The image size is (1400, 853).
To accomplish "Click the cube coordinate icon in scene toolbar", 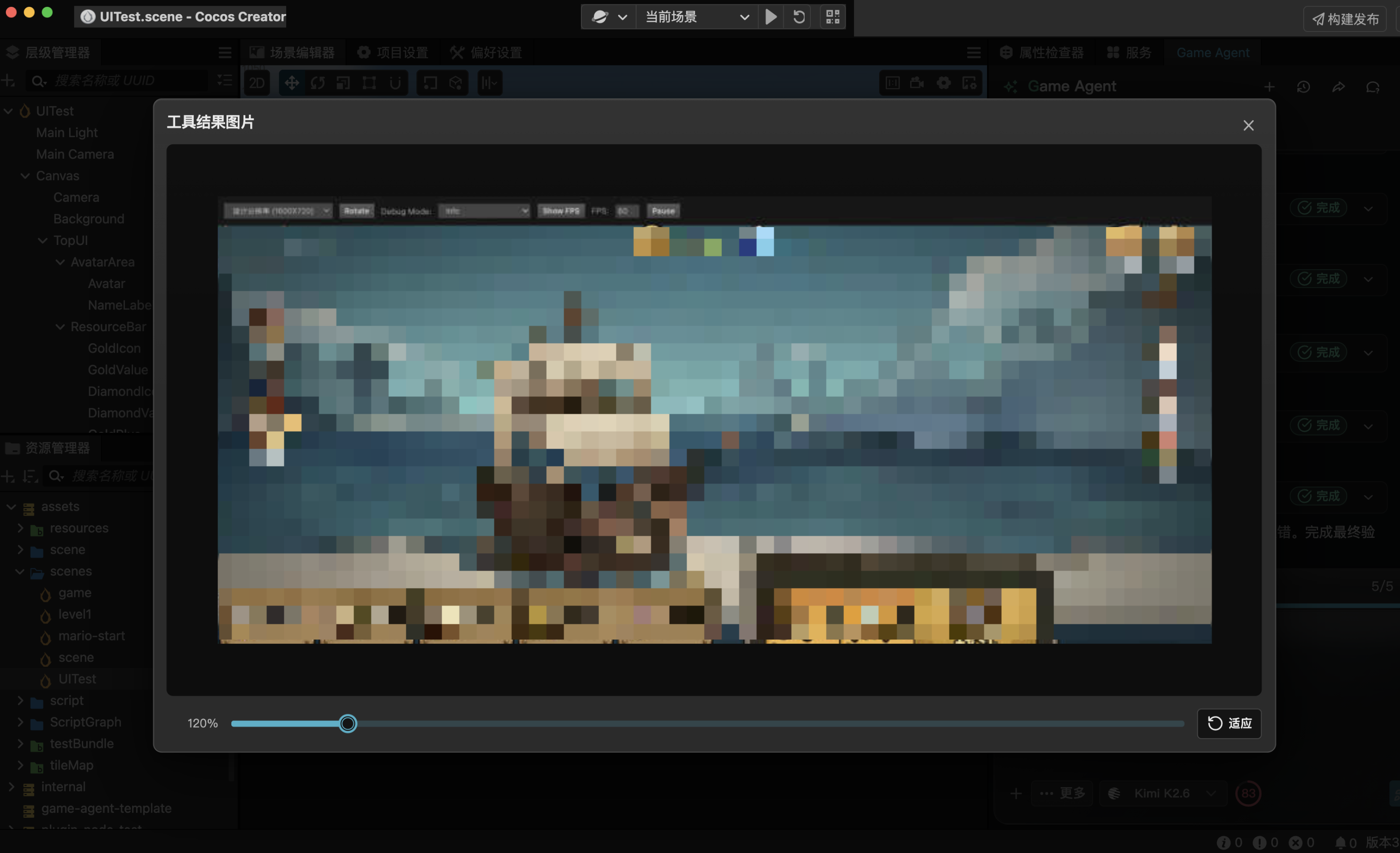I will (x=456, y=83).
